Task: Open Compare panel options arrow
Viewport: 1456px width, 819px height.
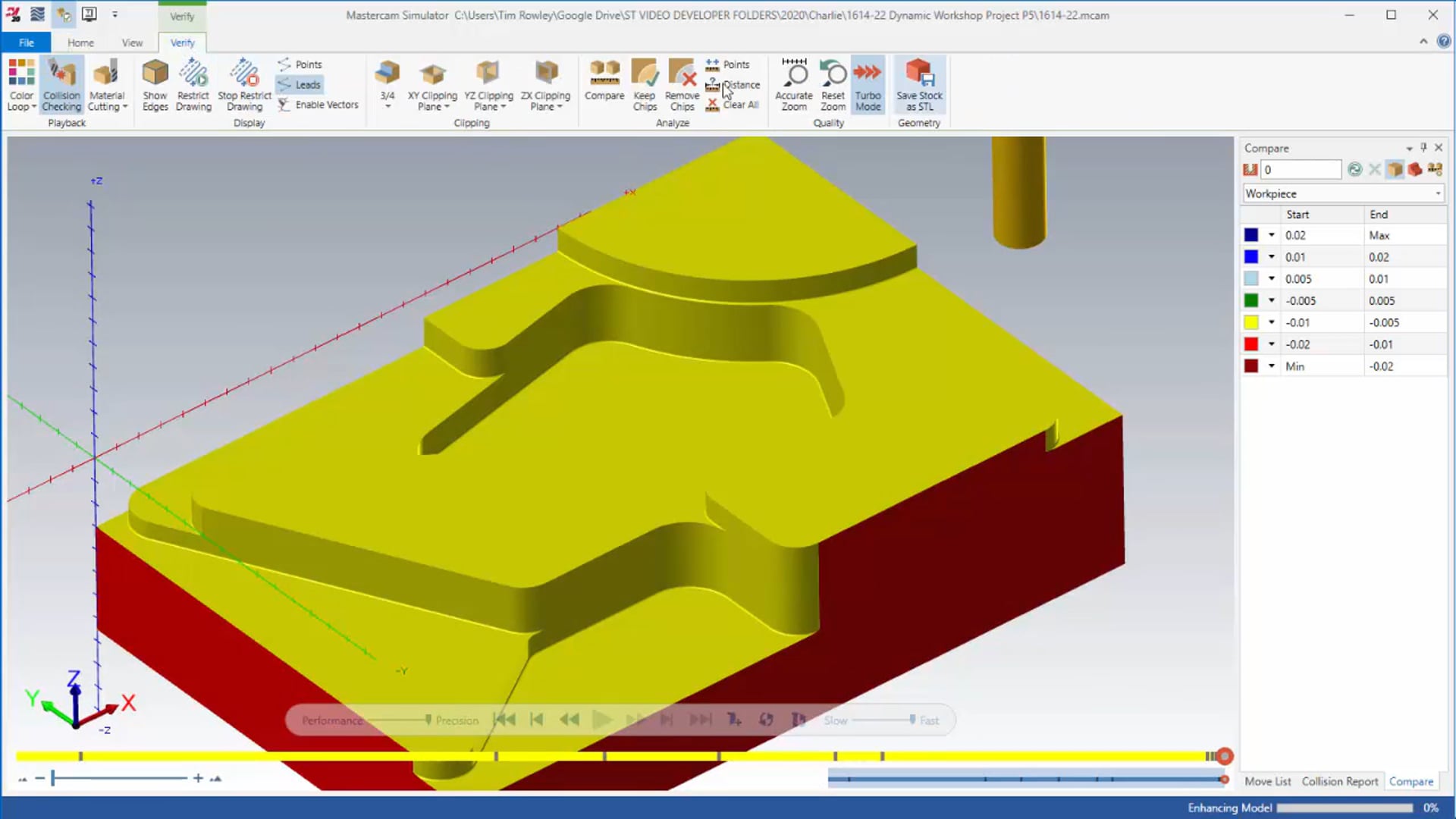Action: [1409, 148]
